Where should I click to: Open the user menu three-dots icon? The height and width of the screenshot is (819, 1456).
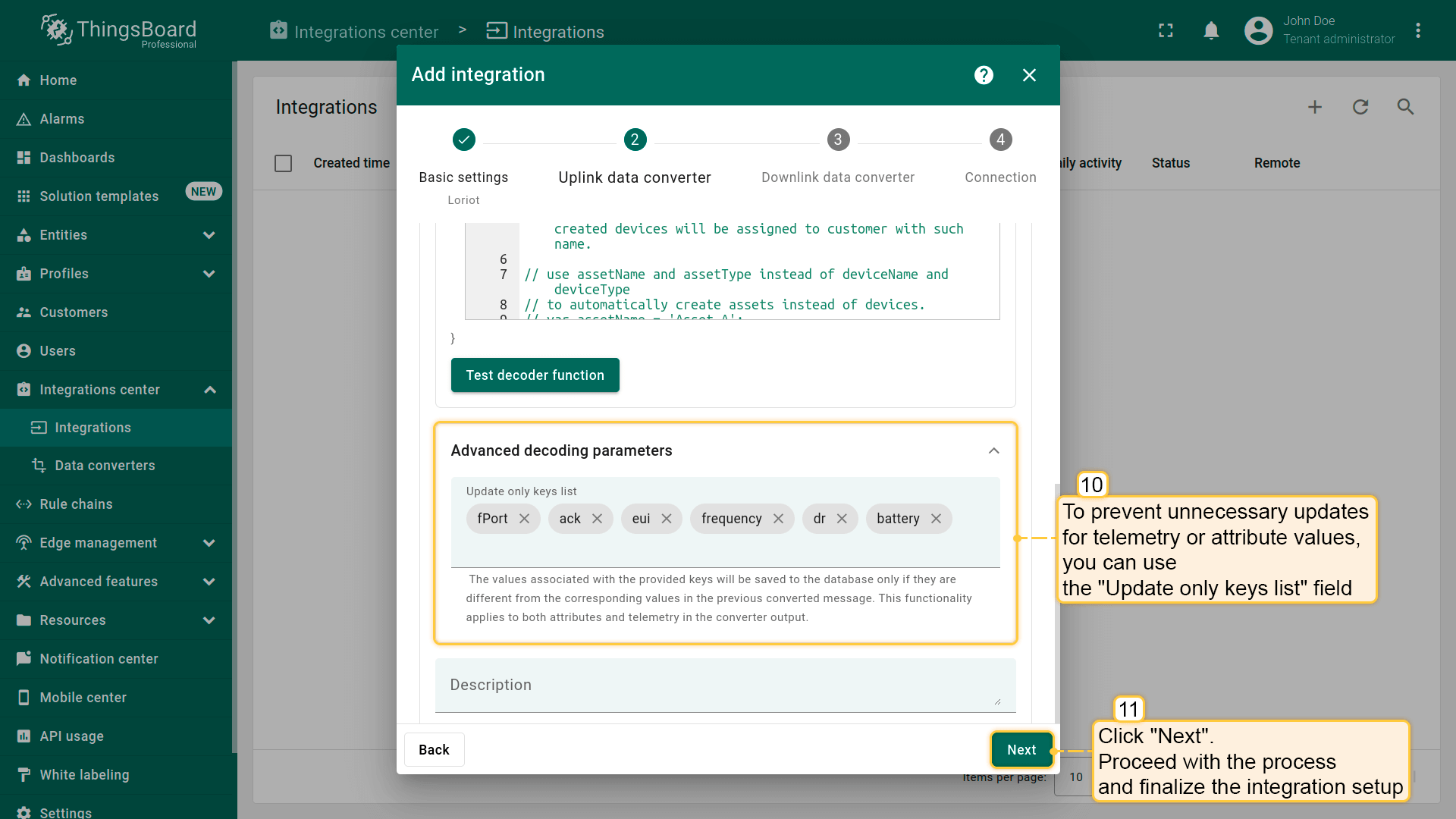coord(1418,30)
